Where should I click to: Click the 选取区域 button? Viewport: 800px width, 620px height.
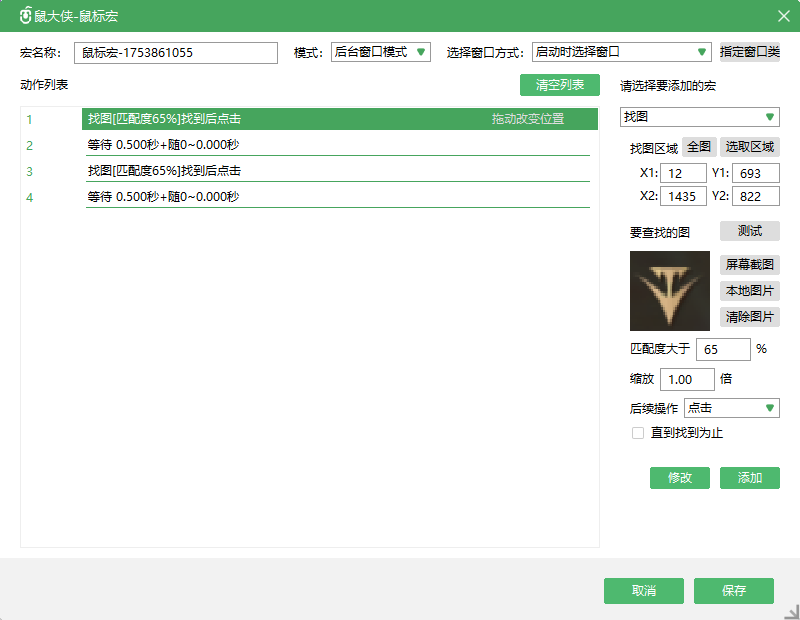click(749, 147)
